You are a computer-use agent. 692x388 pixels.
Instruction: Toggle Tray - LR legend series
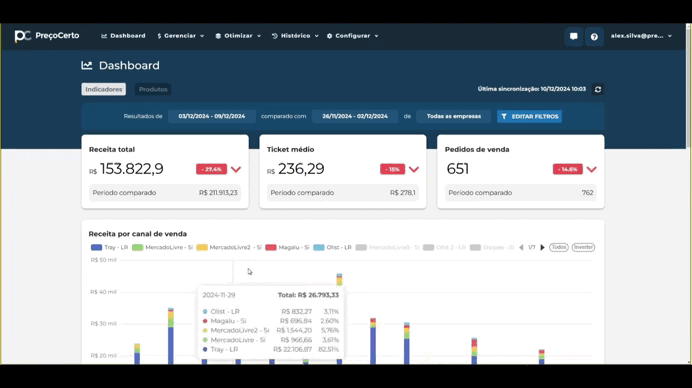click(x=109, y=247)
